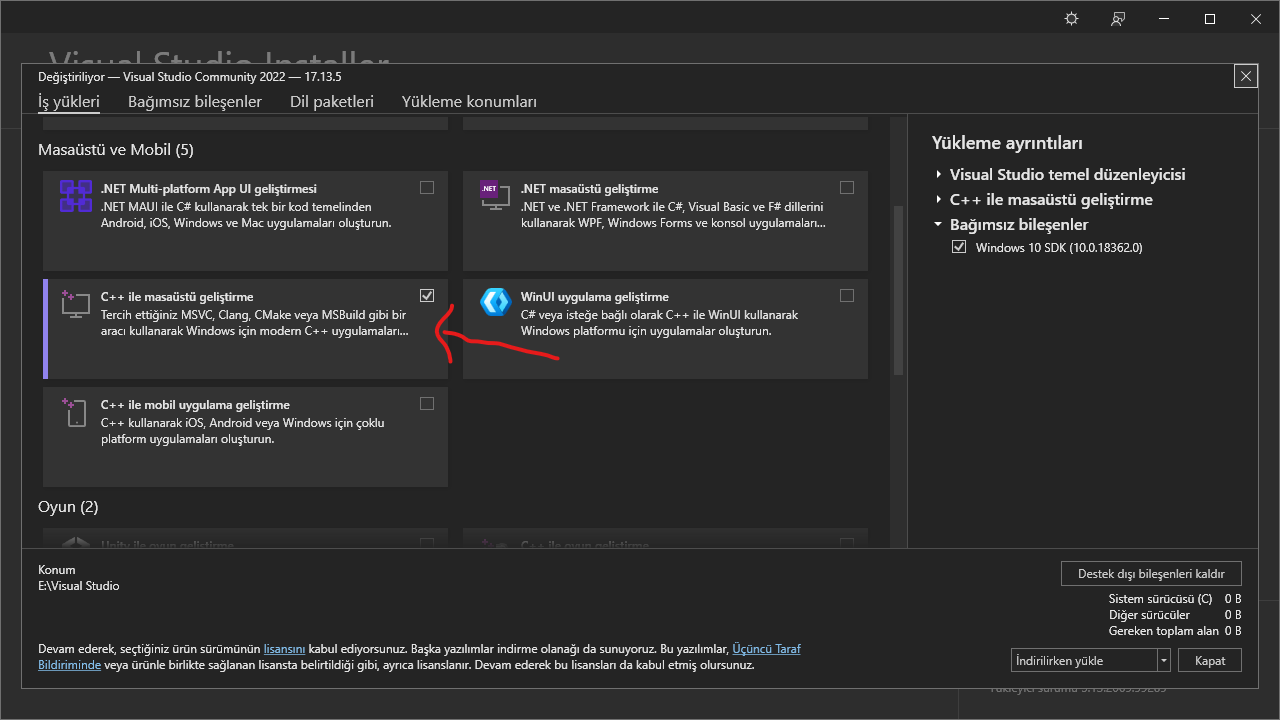Click the .NET desktop development workload icon

(x=495, y=196)
